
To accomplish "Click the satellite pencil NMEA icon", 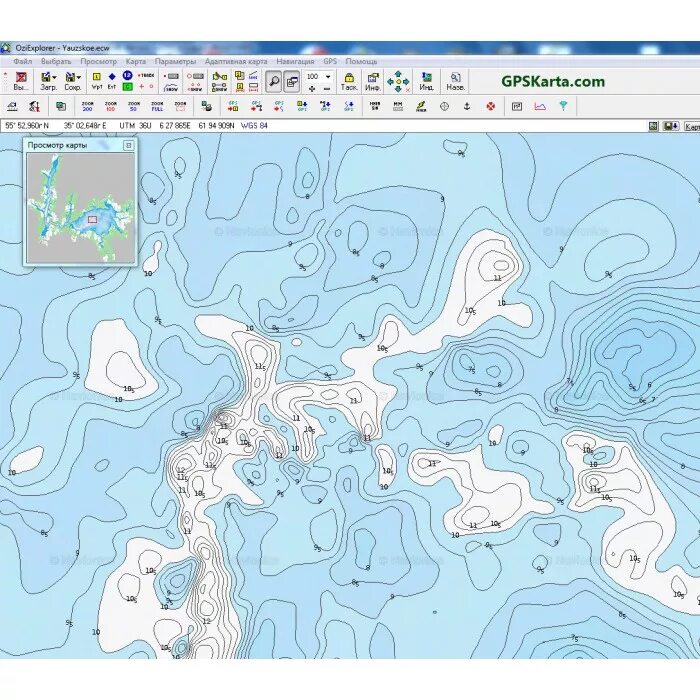I will point(421,106).
